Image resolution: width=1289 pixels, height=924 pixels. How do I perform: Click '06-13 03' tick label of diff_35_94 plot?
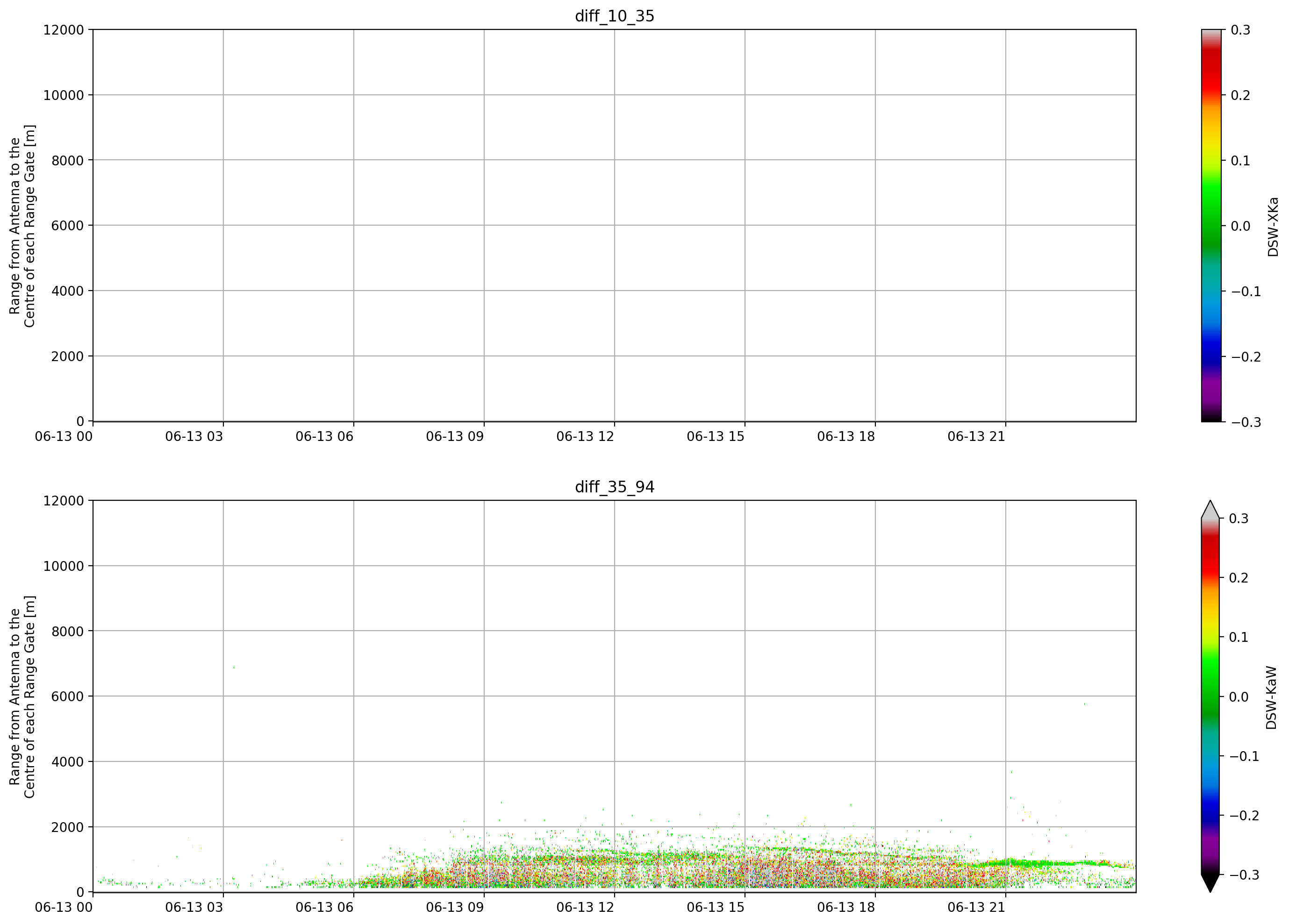coord(194,907)
